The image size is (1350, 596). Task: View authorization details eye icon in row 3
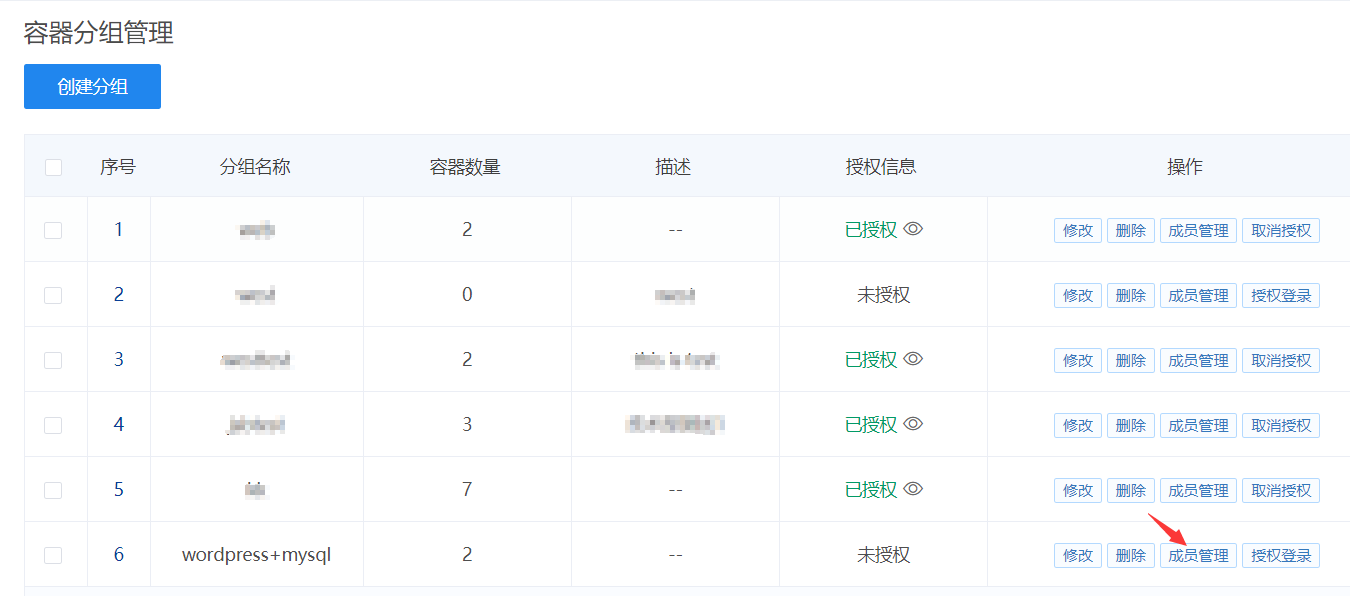[913, 359]
